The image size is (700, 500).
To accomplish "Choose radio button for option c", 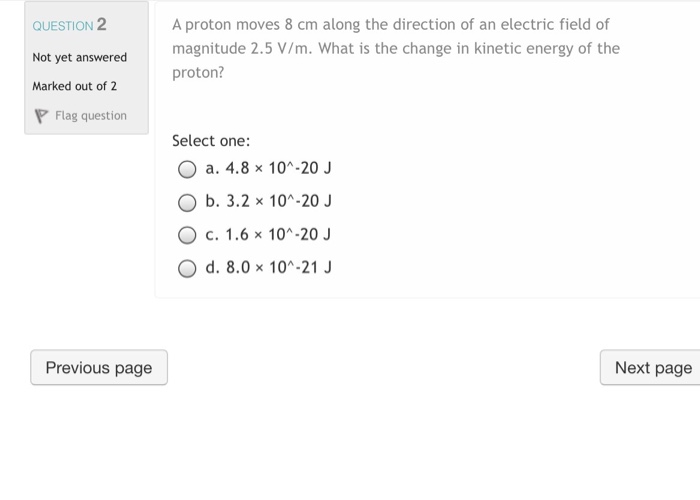I will tap(187, 235).
